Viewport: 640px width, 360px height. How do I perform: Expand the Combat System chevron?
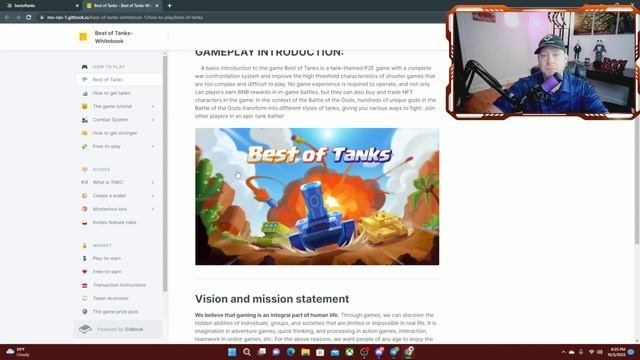pos(153,120)
